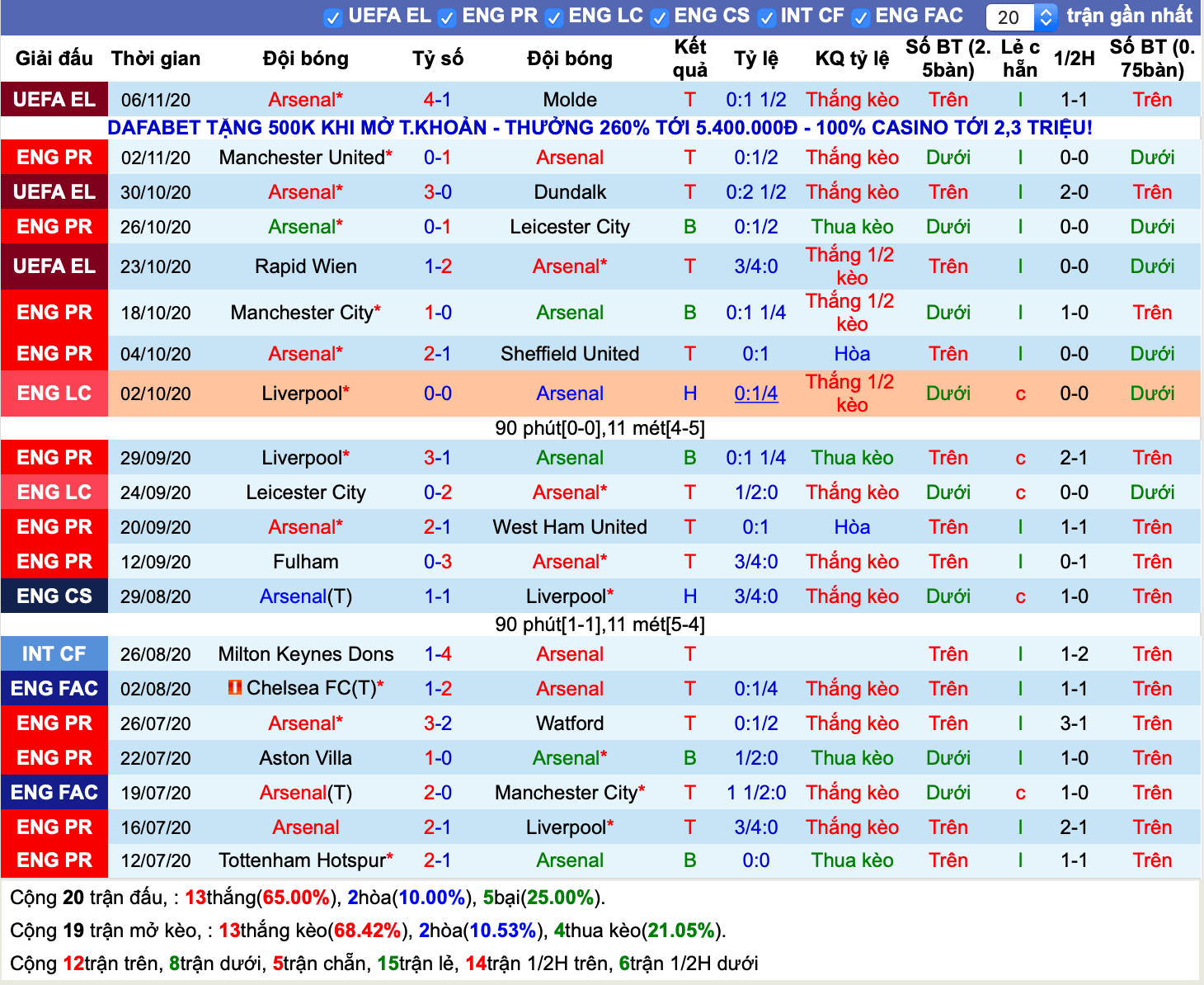Toggle the ENG PR checkbox filter
The image size is (1204, 985).
(x=447, y=17)
